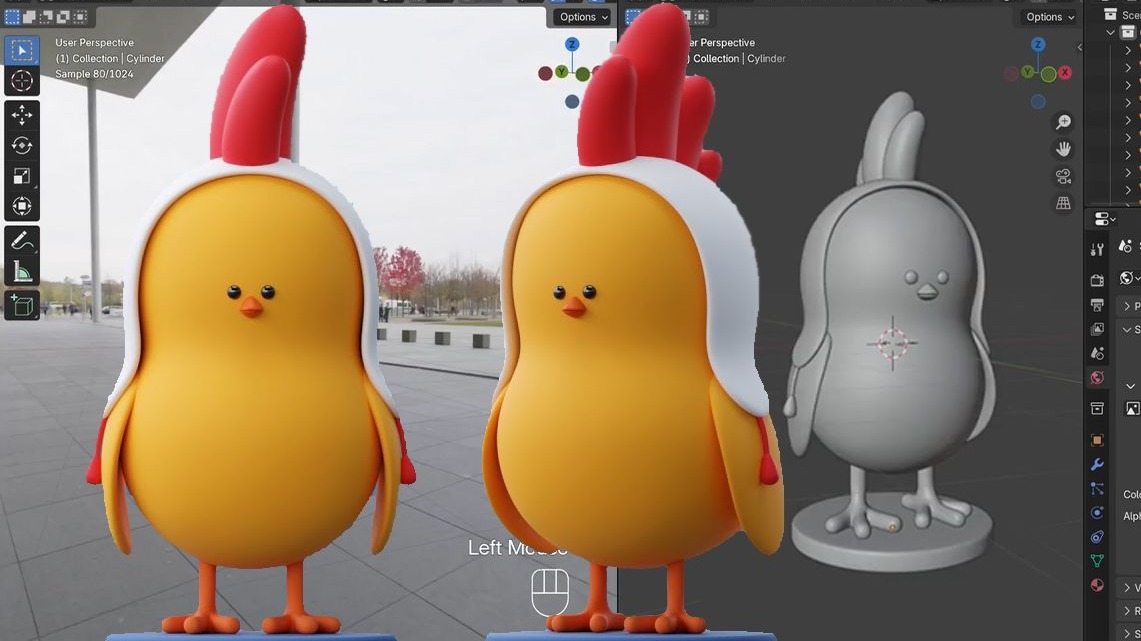
Task: Select the Rotate tool
Action: click(23, 145)
